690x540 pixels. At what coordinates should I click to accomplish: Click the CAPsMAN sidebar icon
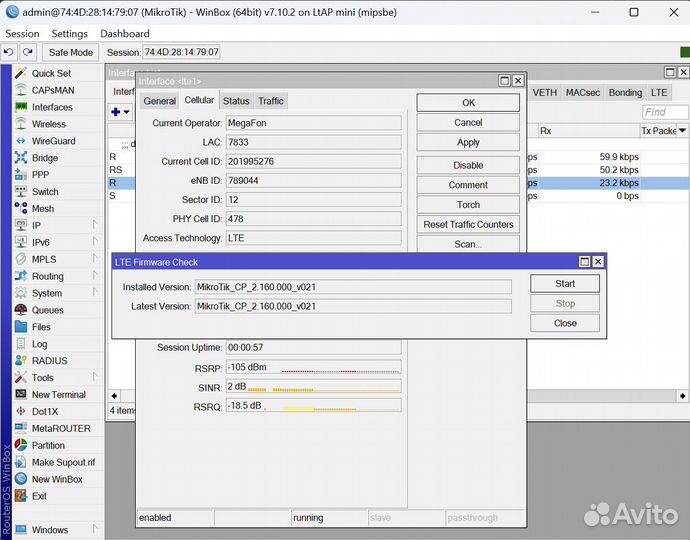coord(21,90)
